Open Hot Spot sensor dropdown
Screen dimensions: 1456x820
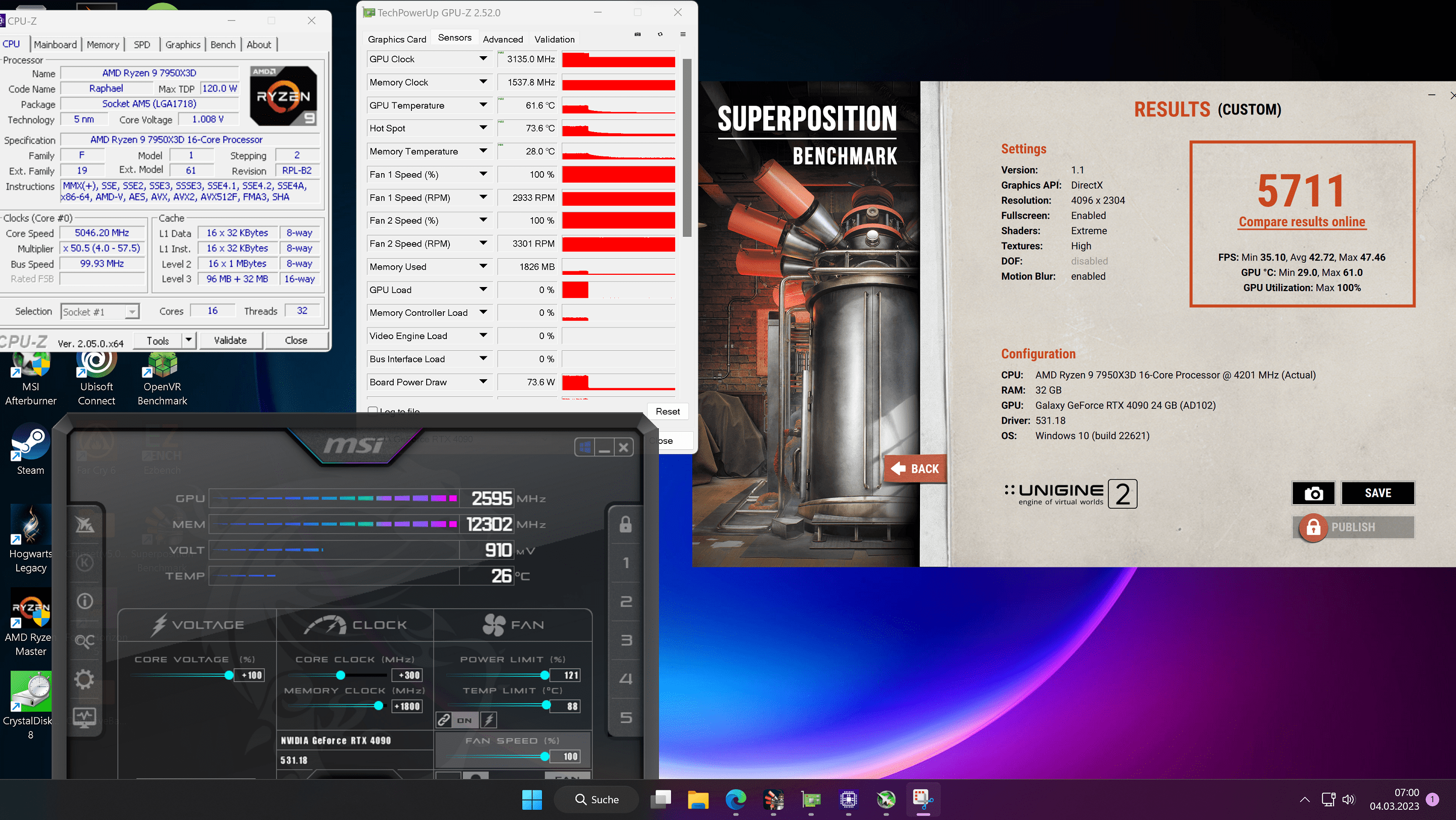(x=483, y=128)
